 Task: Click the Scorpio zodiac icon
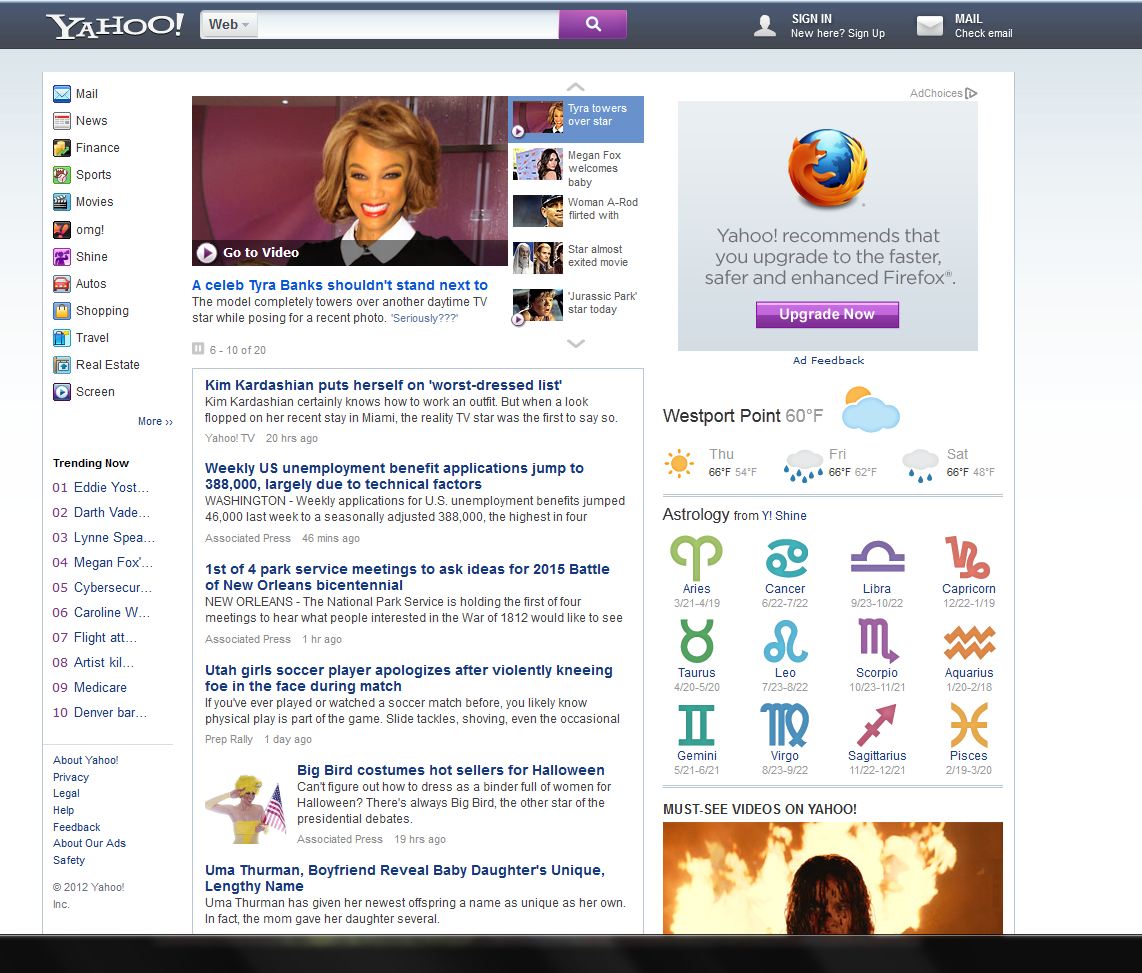(876, 641)
